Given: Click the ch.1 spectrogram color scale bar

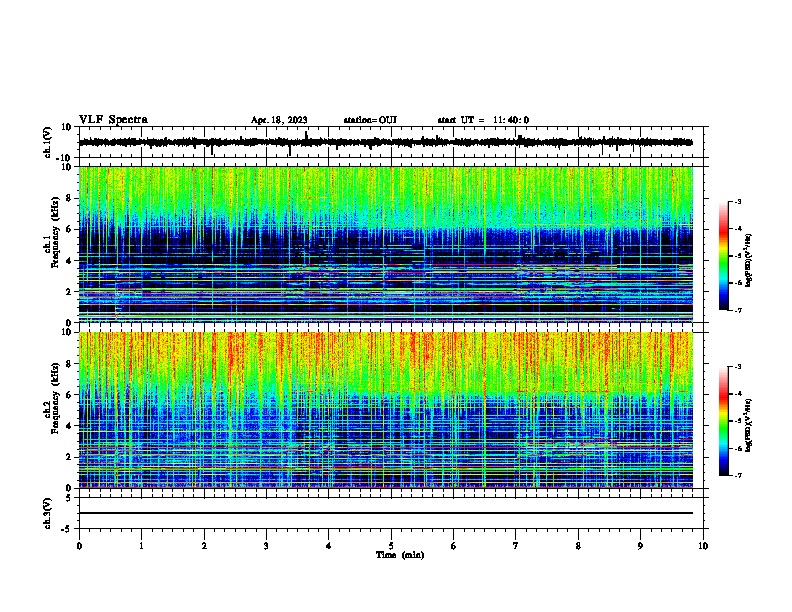Looking at the screenshot, I should (724, 256).
